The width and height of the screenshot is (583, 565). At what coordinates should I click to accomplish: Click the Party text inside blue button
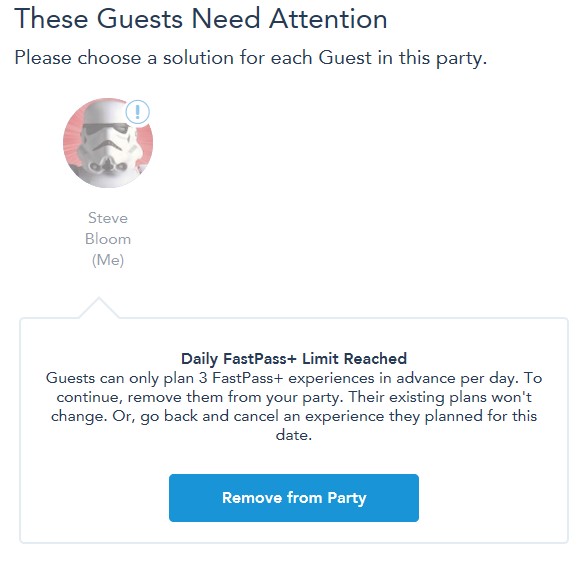coord(347,498)
